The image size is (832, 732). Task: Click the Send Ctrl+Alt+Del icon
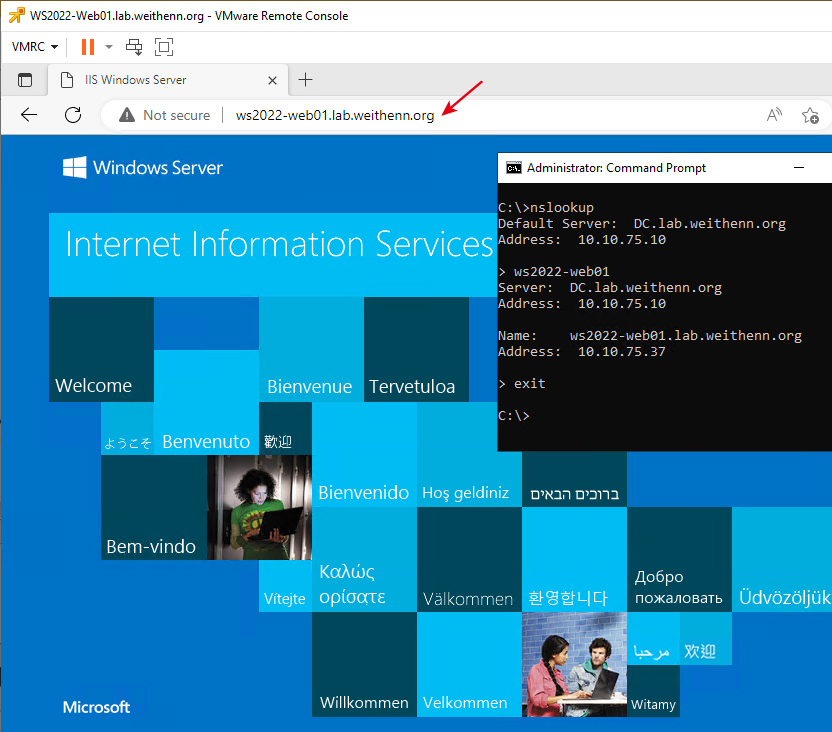[x=134, y=47]
